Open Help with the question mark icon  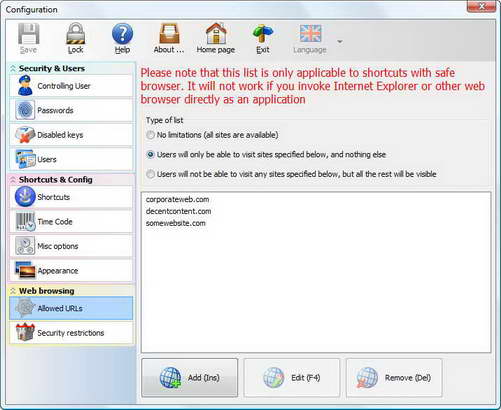coord(122,34)
